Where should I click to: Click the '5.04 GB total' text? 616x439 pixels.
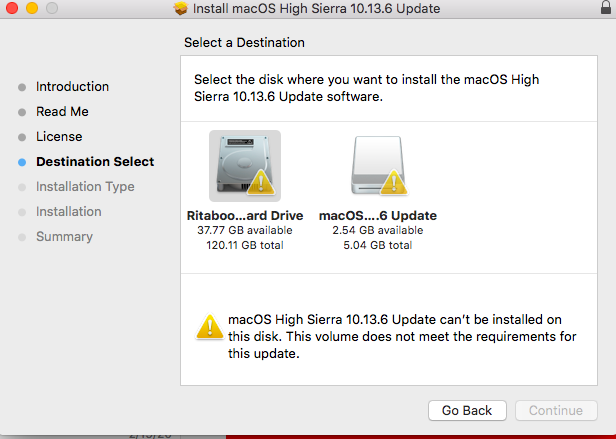pos(378,245)
